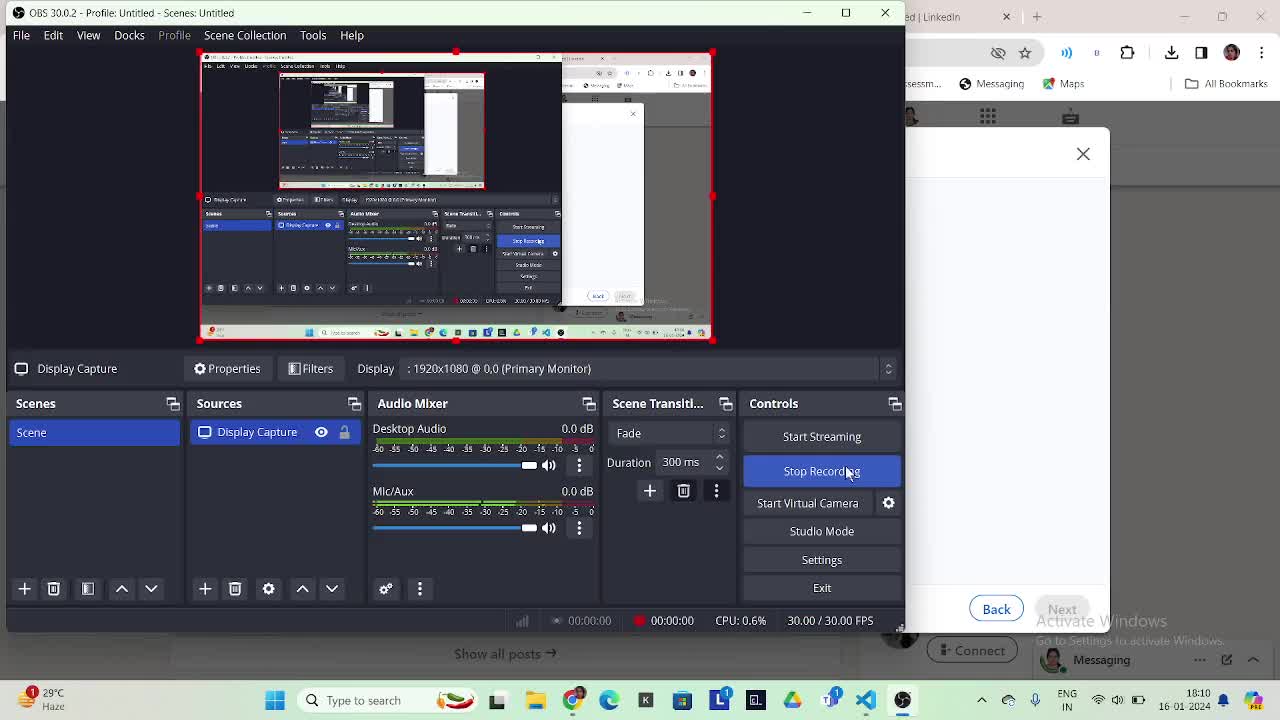Move scene up arrow in Scenes dock

[122, 589]
